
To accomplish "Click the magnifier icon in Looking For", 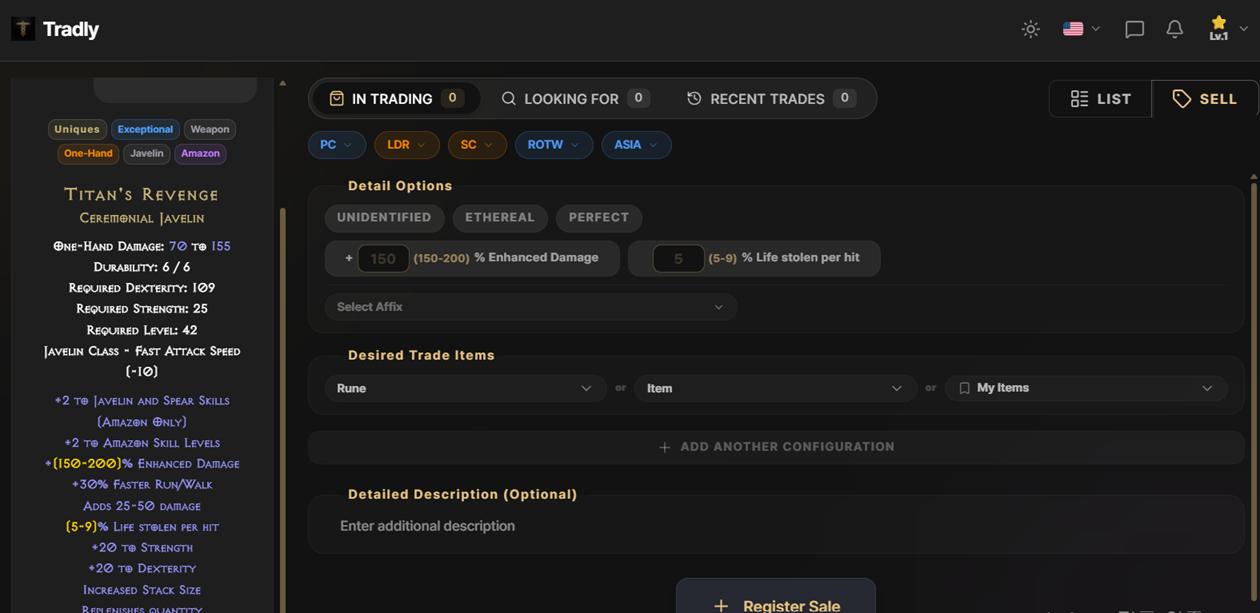I will point(508,98).
